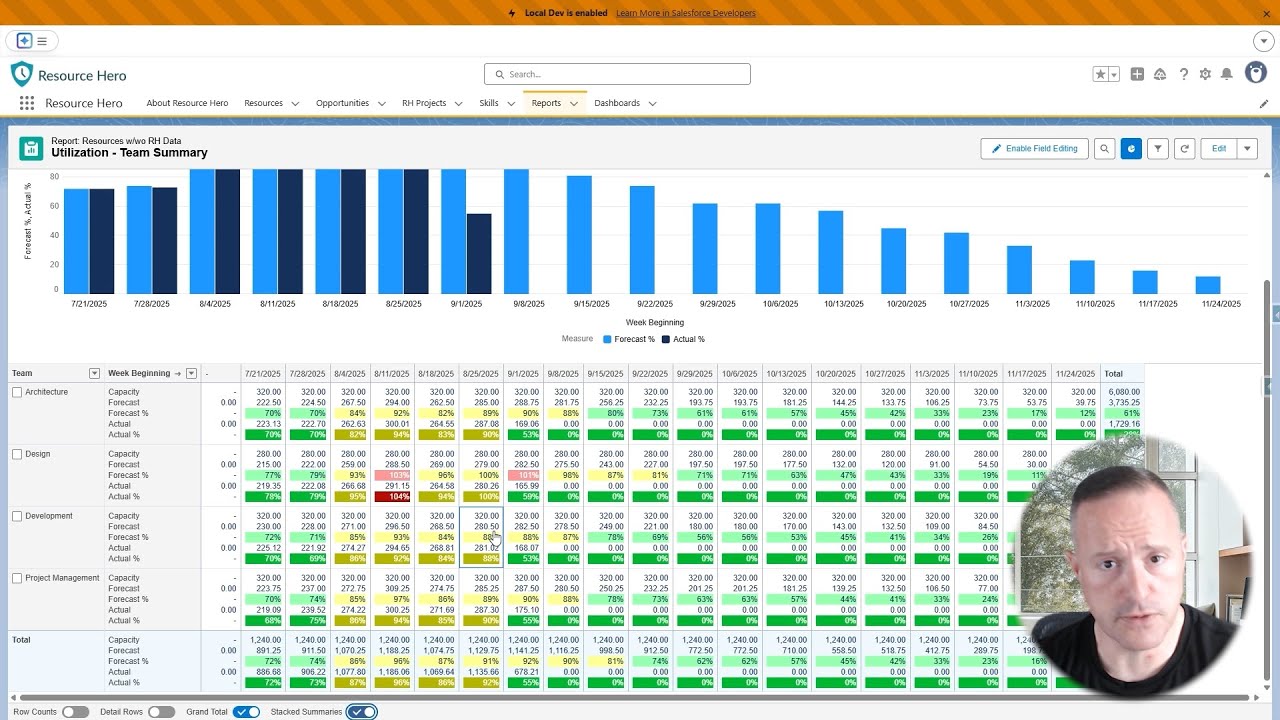
Task: Click the navigation bar edit pencil icon
Action: (x=1264, y=103)
